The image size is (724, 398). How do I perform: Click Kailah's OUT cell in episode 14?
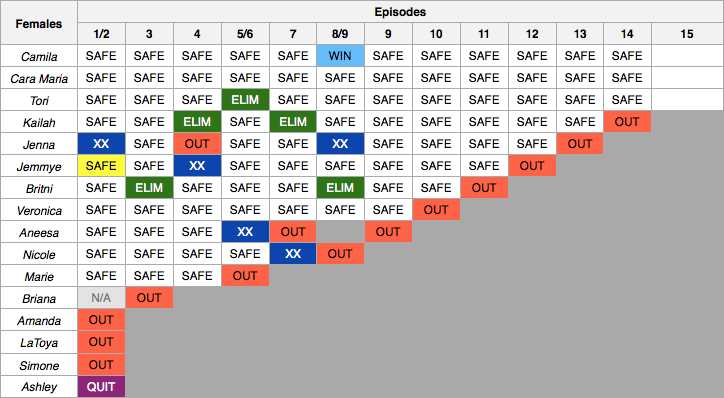[x=627, y=122]
